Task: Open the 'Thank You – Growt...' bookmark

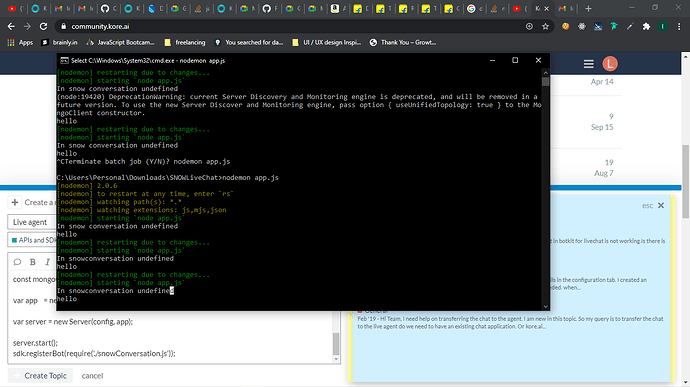Action: pos(403,42)
